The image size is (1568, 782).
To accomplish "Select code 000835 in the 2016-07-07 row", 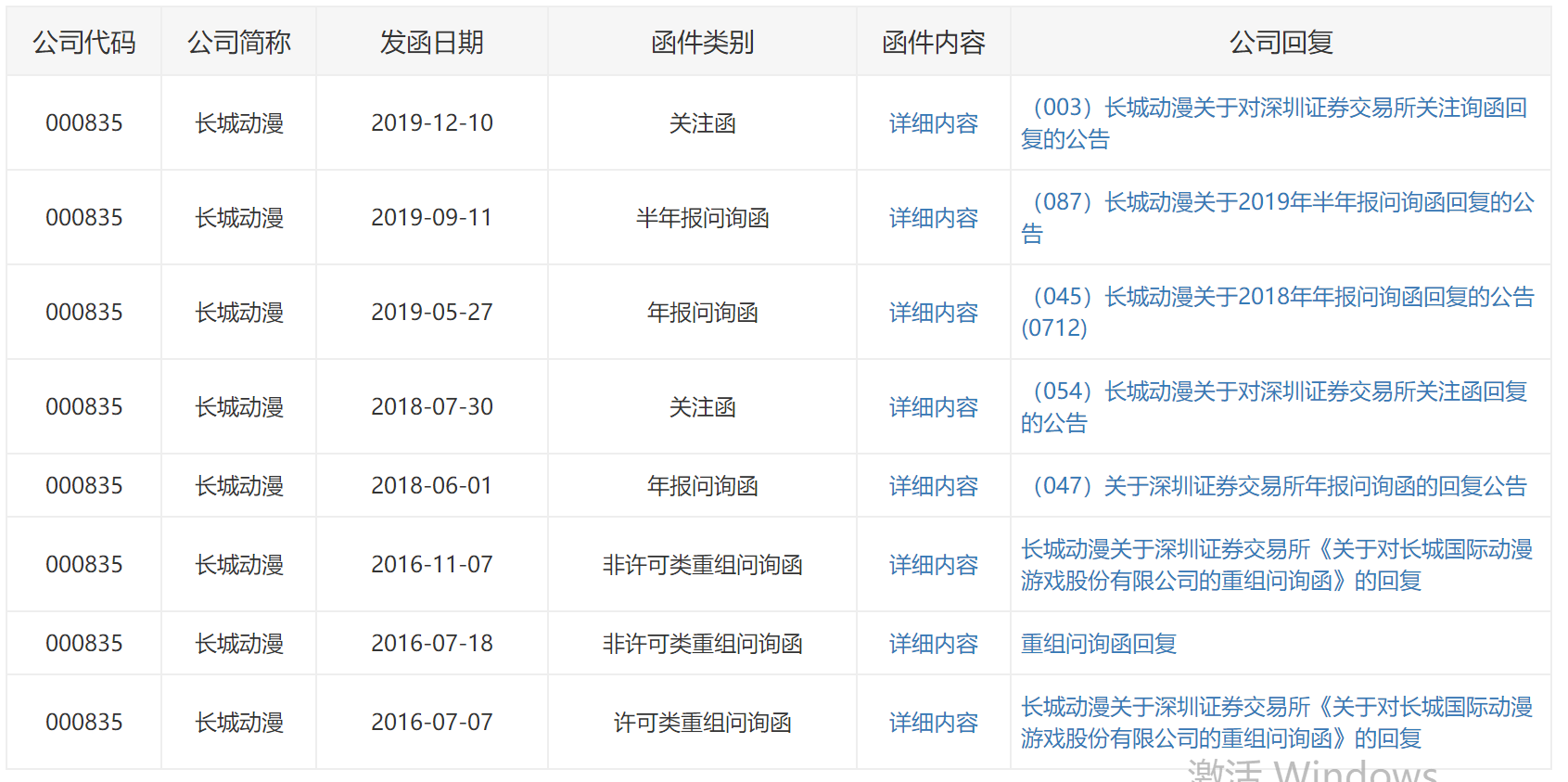I will (84, 723).
